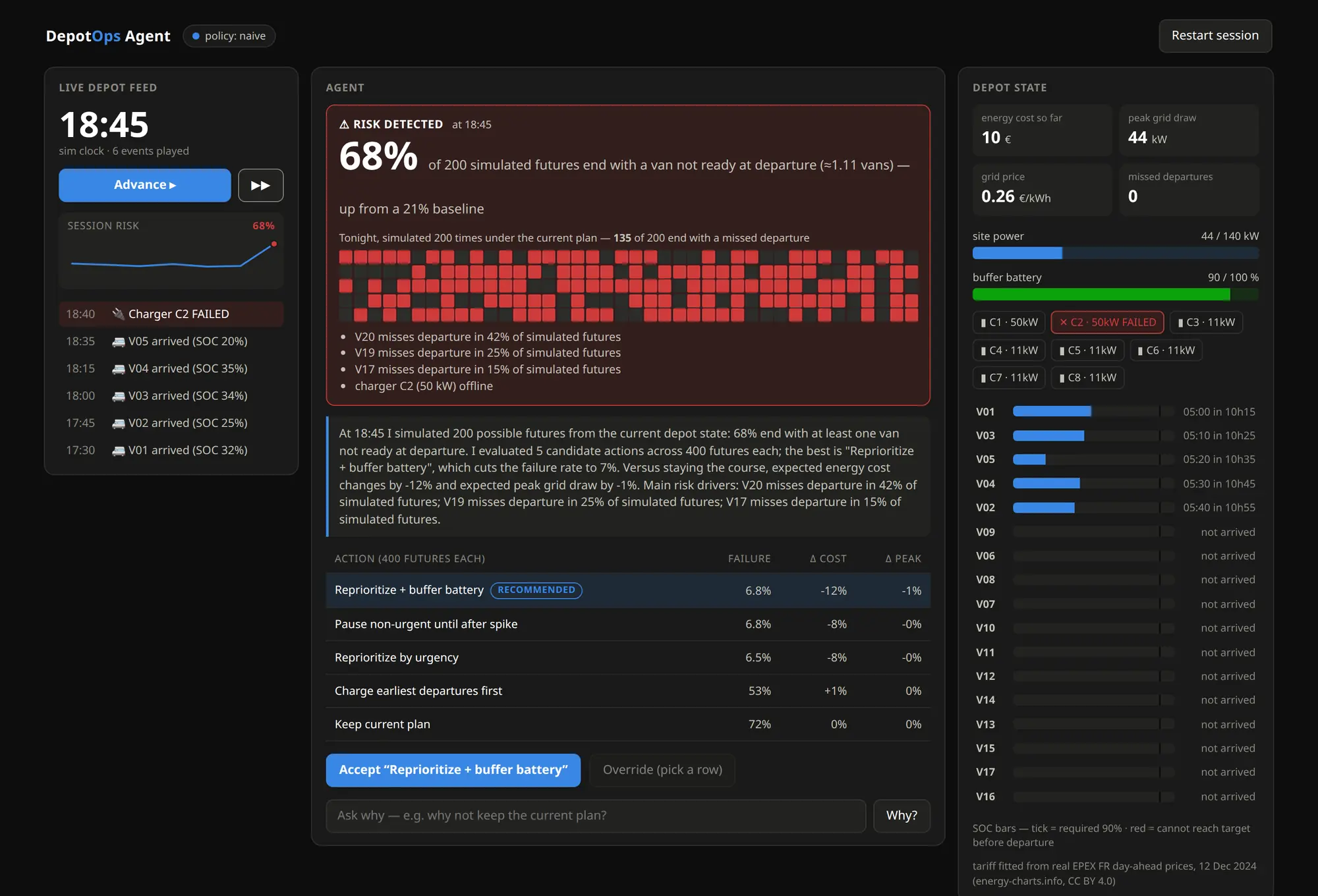Click the 68% session risk value
The height and width of the screenshot is (896, 1318).
point(263,226)
